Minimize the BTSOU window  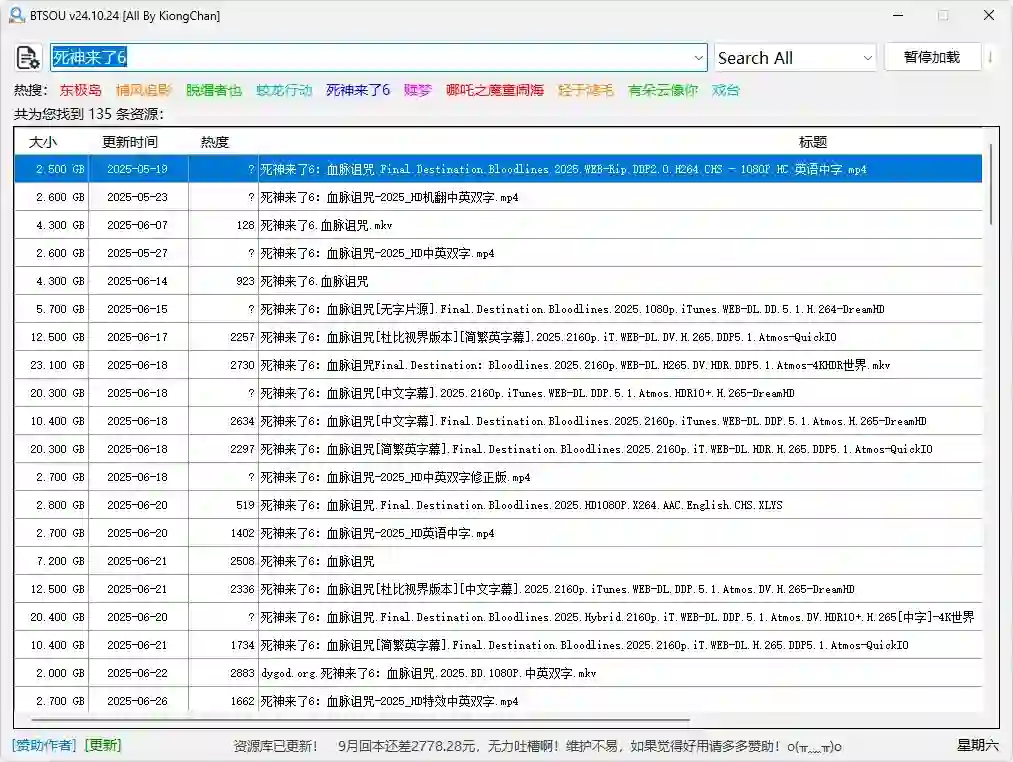[x=898, y=15]
